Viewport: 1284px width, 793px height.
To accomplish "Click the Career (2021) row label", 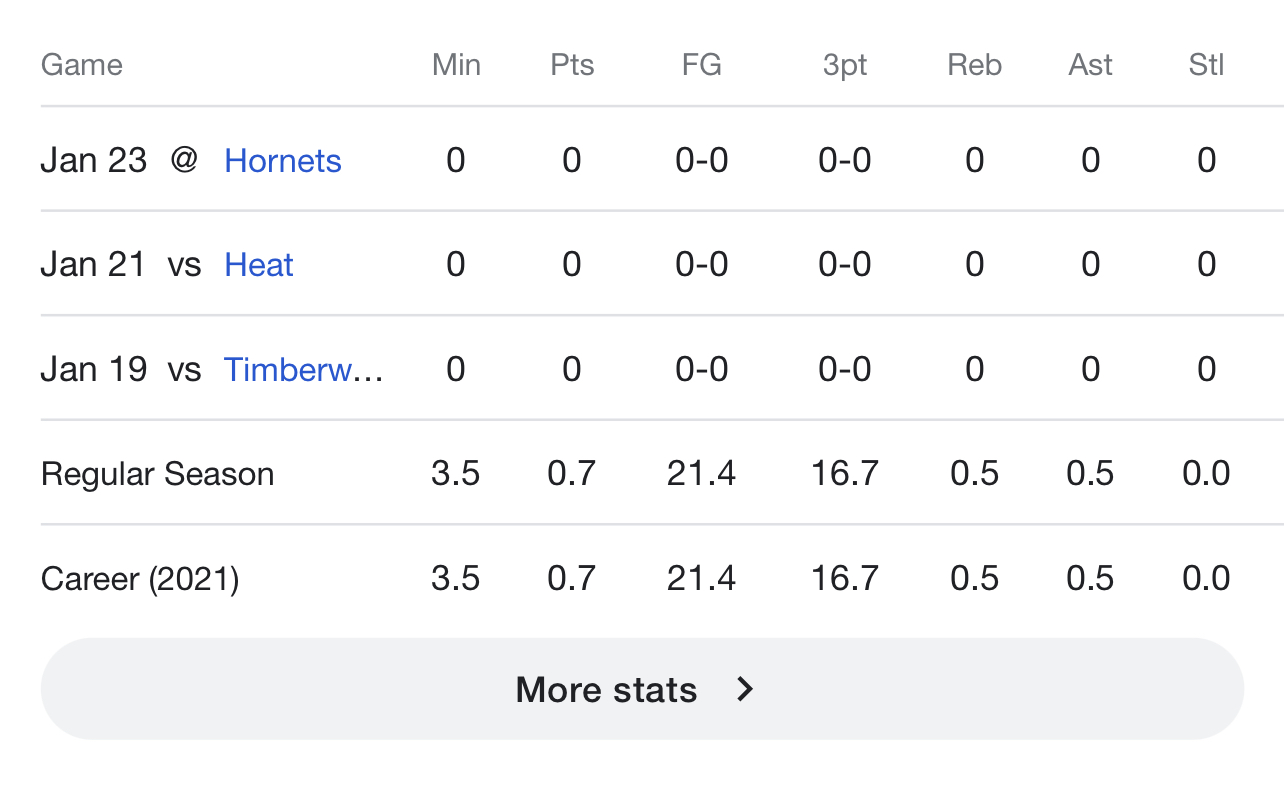I will [140, 578].
